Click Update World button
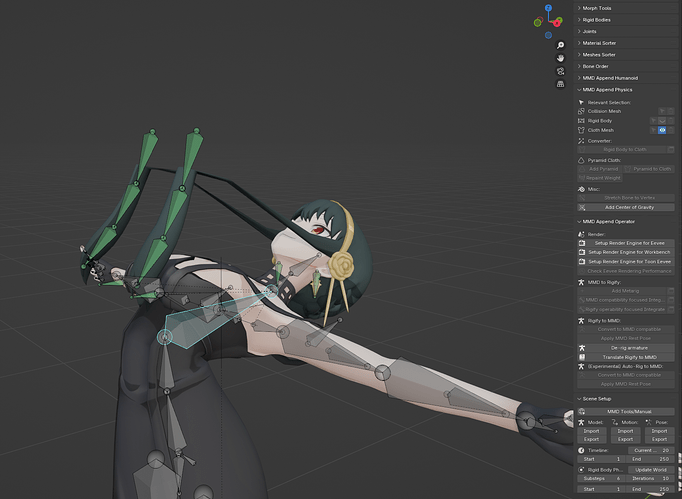Viewport: 682px width, 499px height. [x=651, y=470]
